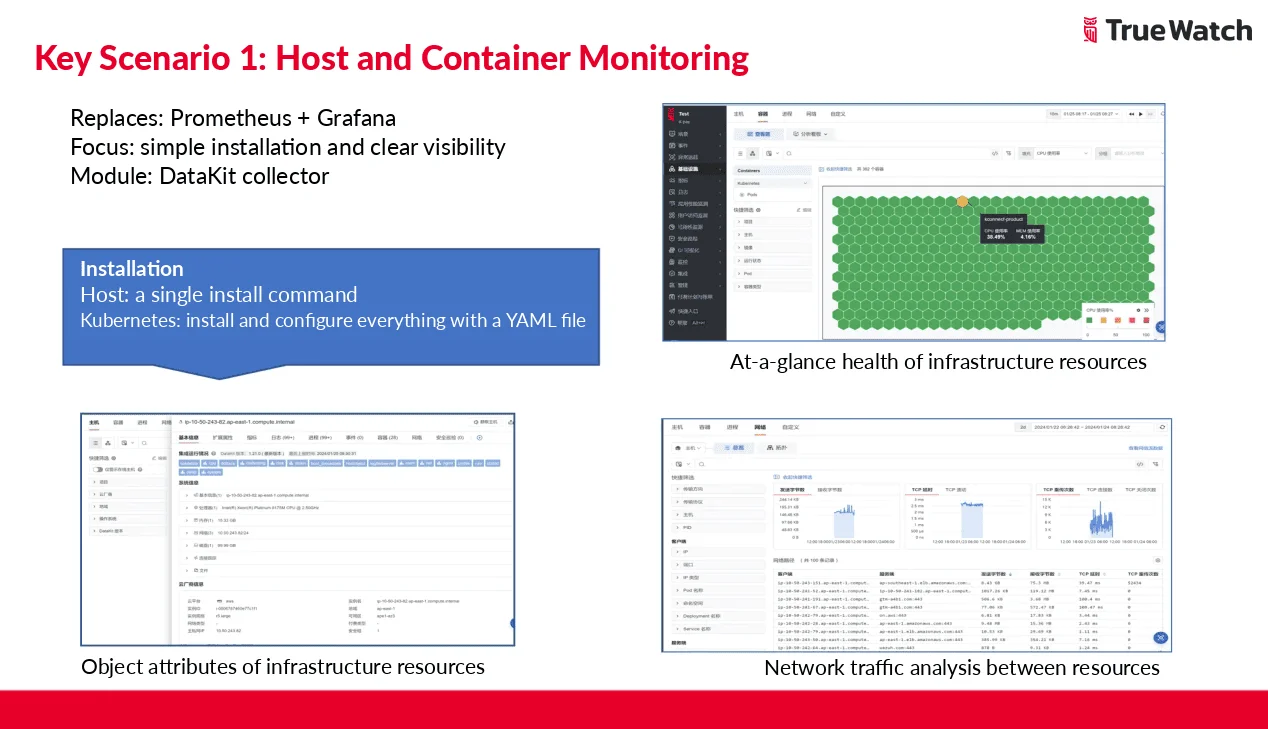The width and height of the screenshot is (1268, 729).
Task: Open time range dropdown 01/25 08:17 - 01/25 08:27
Action: [1091, 114]
